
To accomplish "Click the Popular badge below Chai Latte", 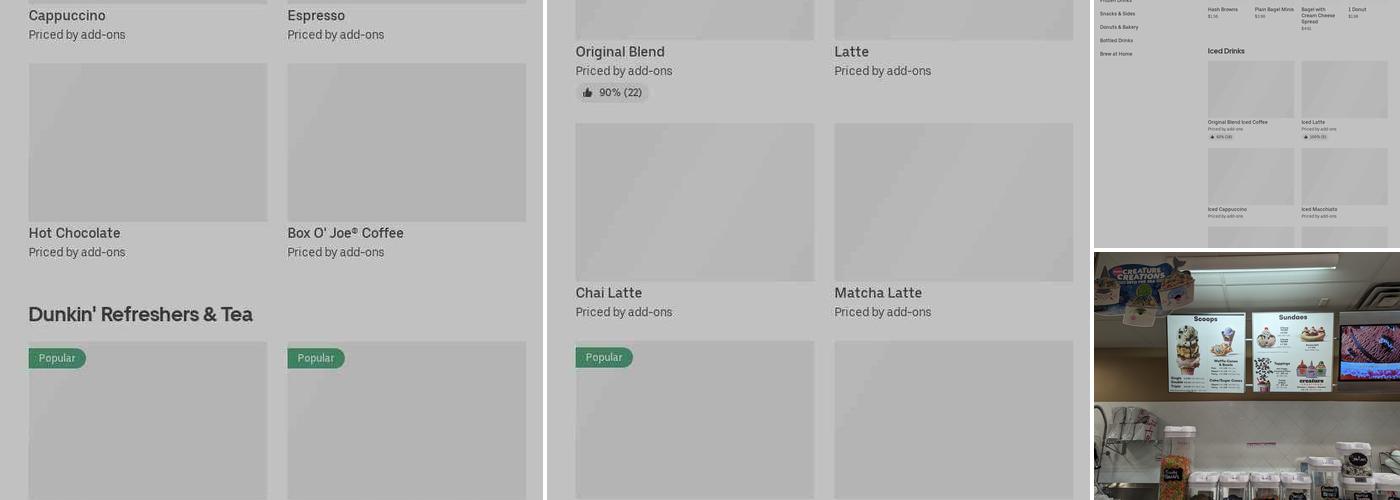I will point(604,357).
